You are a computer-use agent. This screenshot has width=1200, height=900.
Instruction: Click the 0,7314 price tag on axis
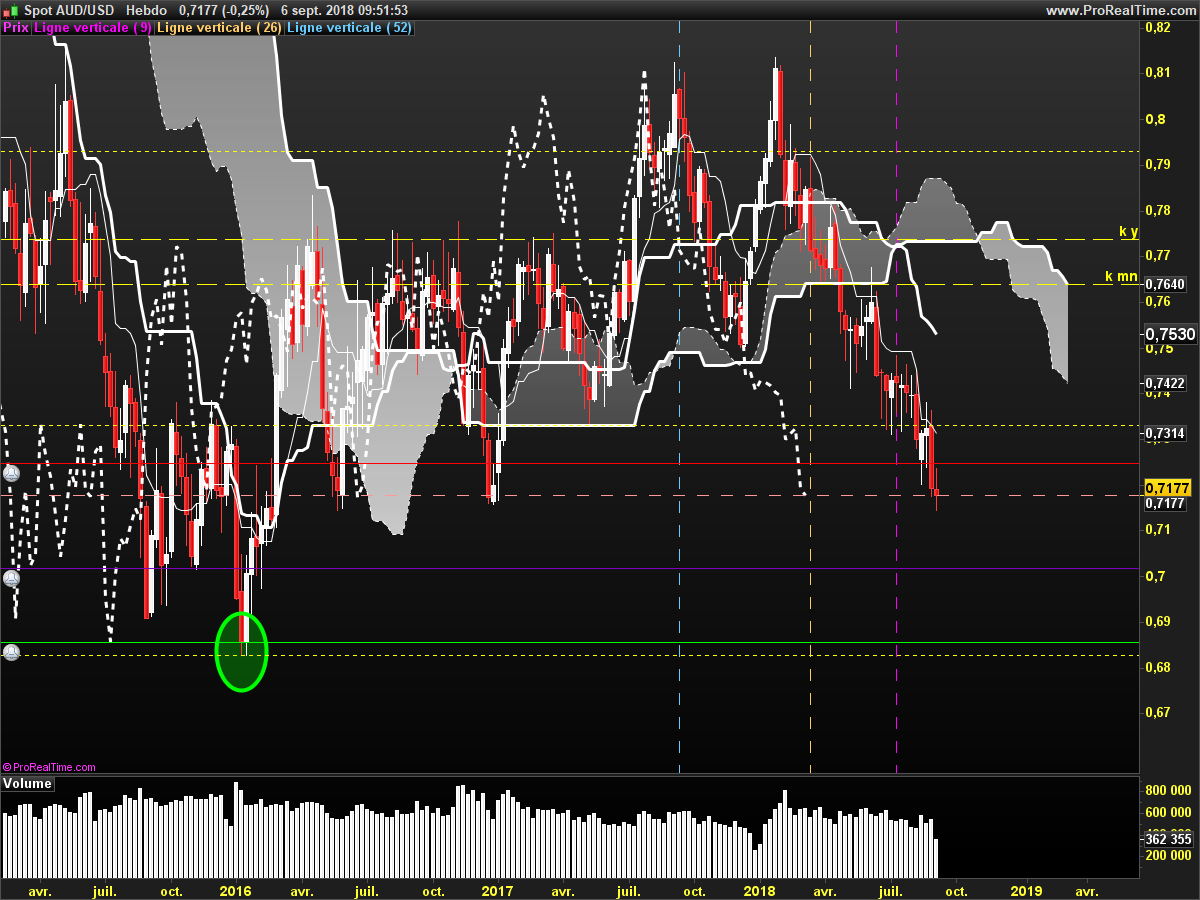coord(1165,433)
